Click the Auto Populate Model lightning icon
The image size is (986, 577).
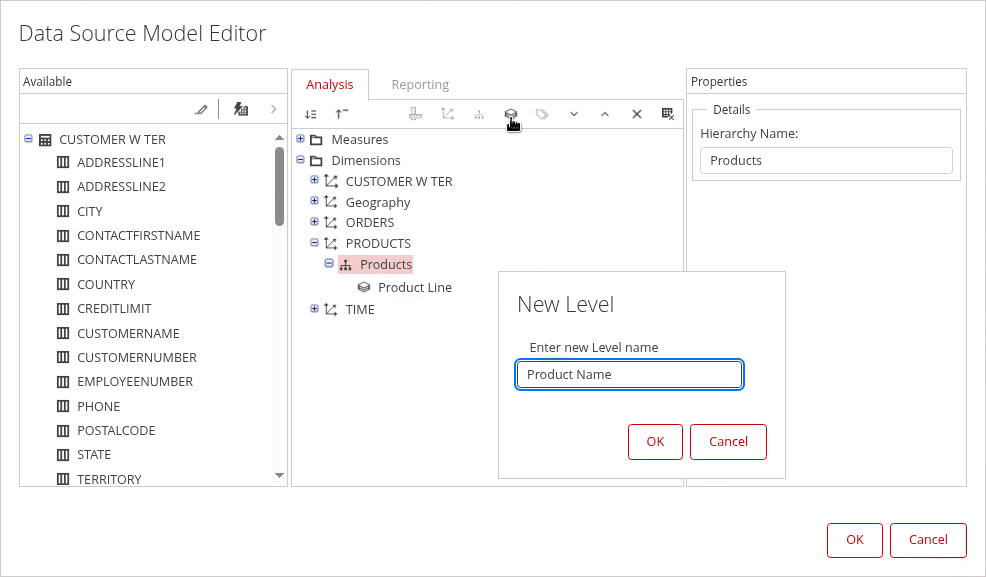pyautogui.click(x=240, y=109)
